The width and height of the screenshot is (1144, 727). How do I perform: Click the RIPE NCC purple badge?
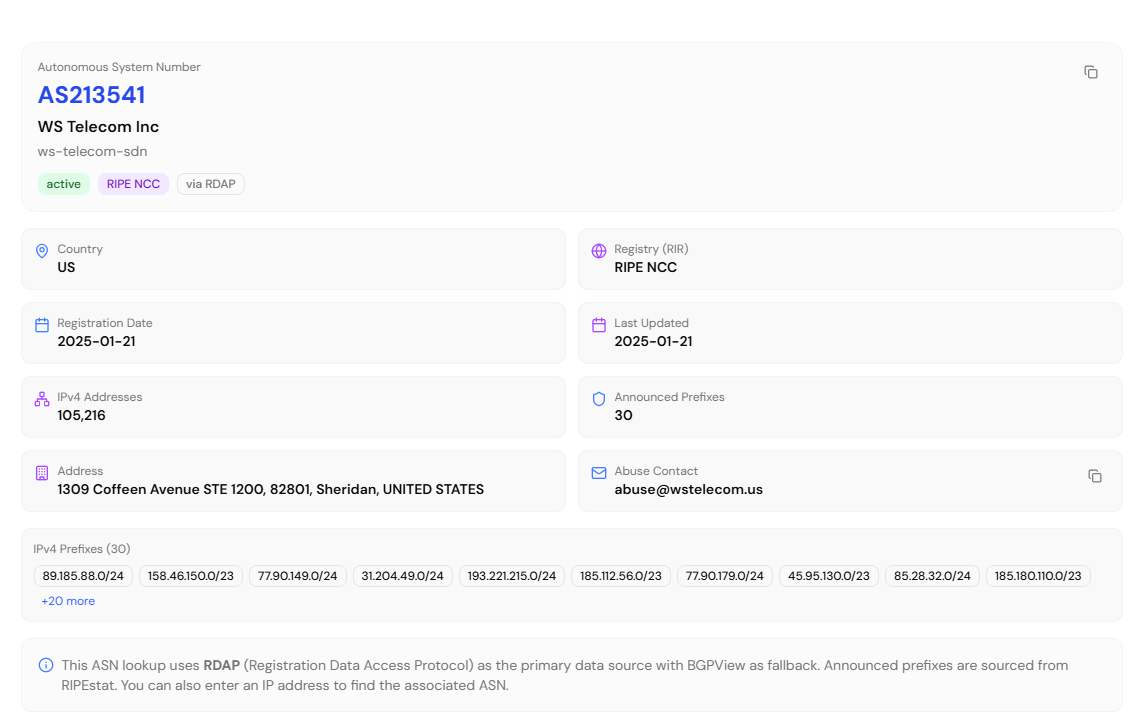[134, 184]
